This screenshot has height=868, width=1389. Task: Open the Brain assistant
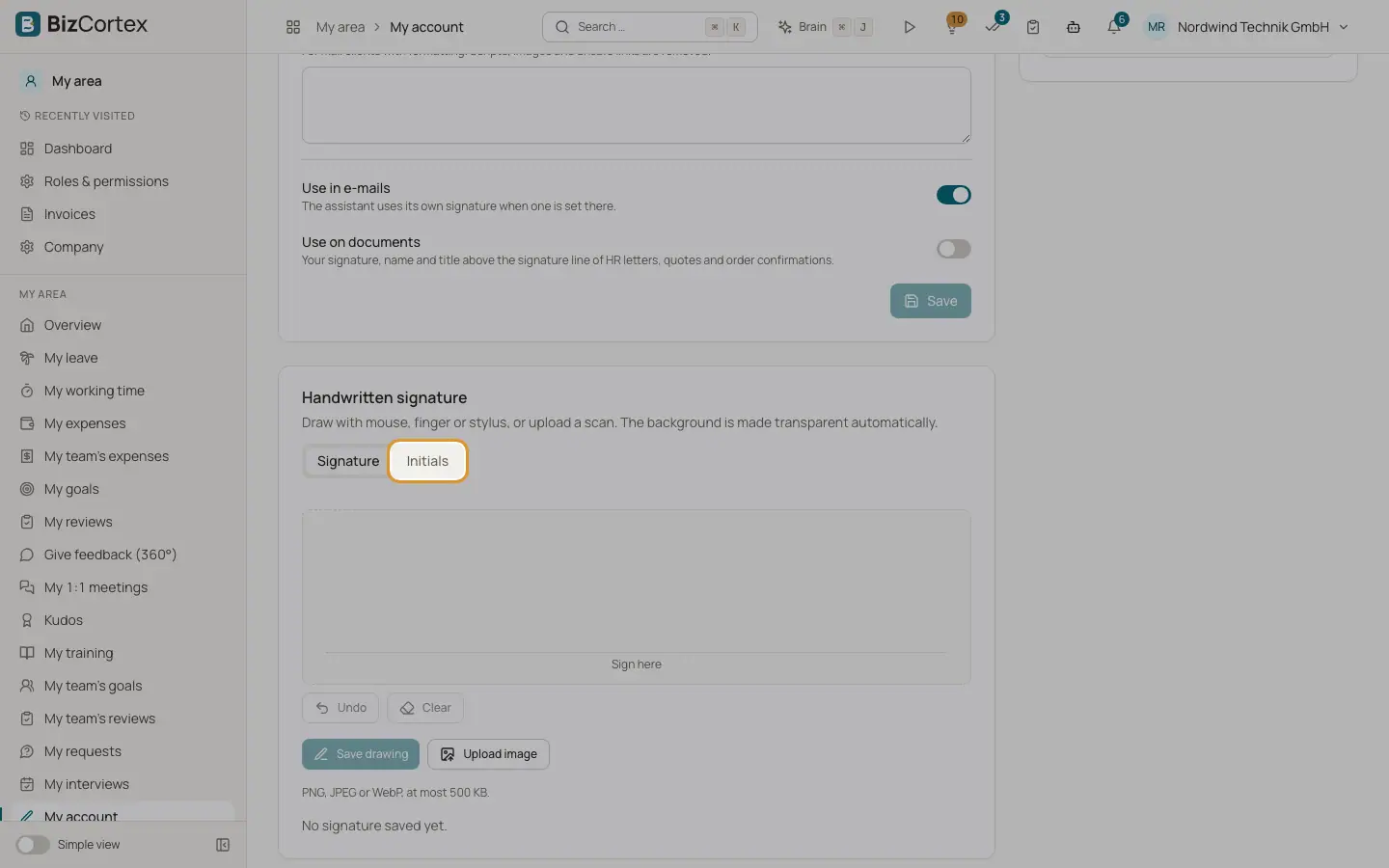tap(825, 27)
